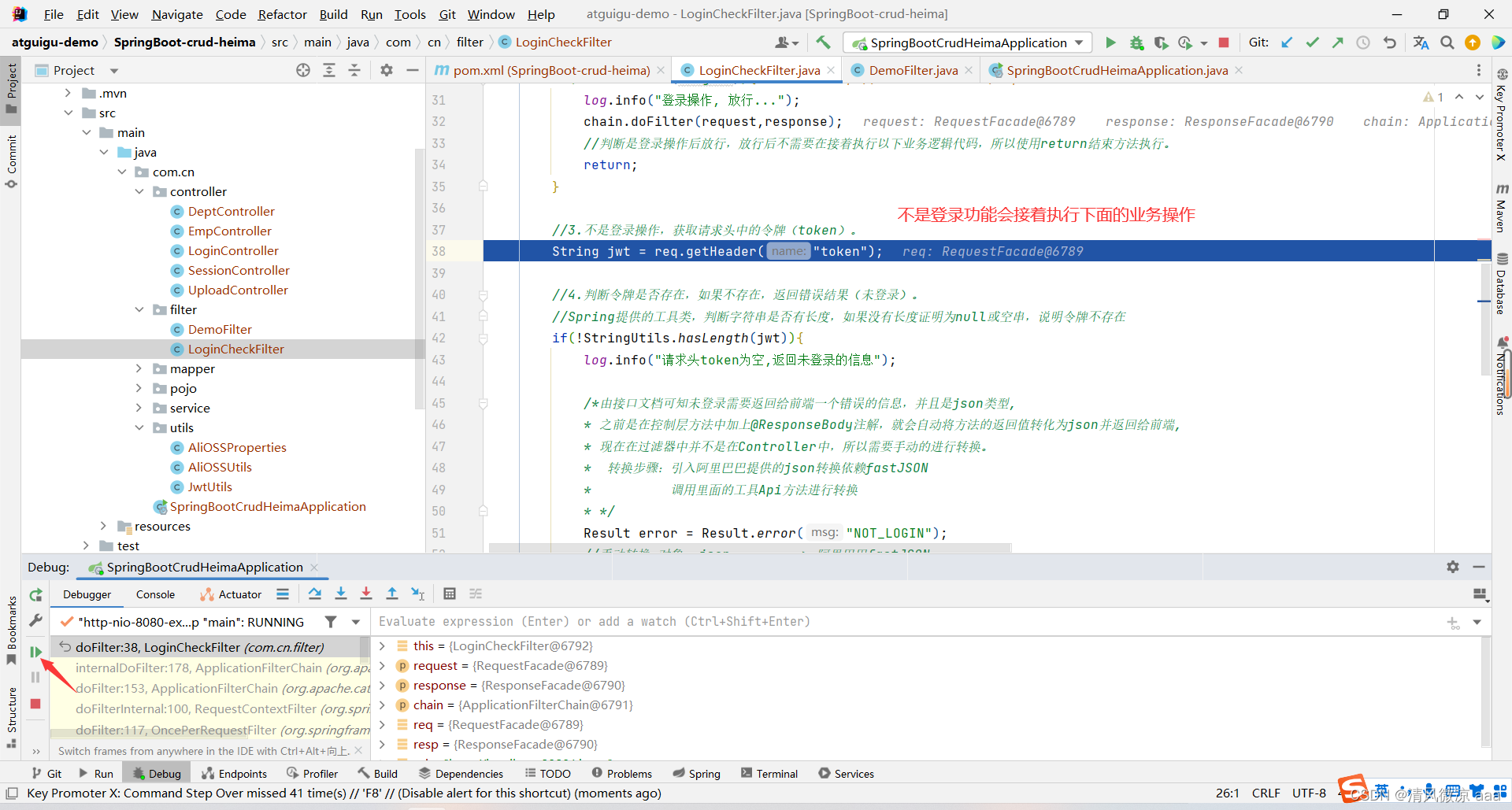The height and width of the screenshot is (810, 1512).
Task: Click the Git rollback icon
Action: [x=1389, y=43]
